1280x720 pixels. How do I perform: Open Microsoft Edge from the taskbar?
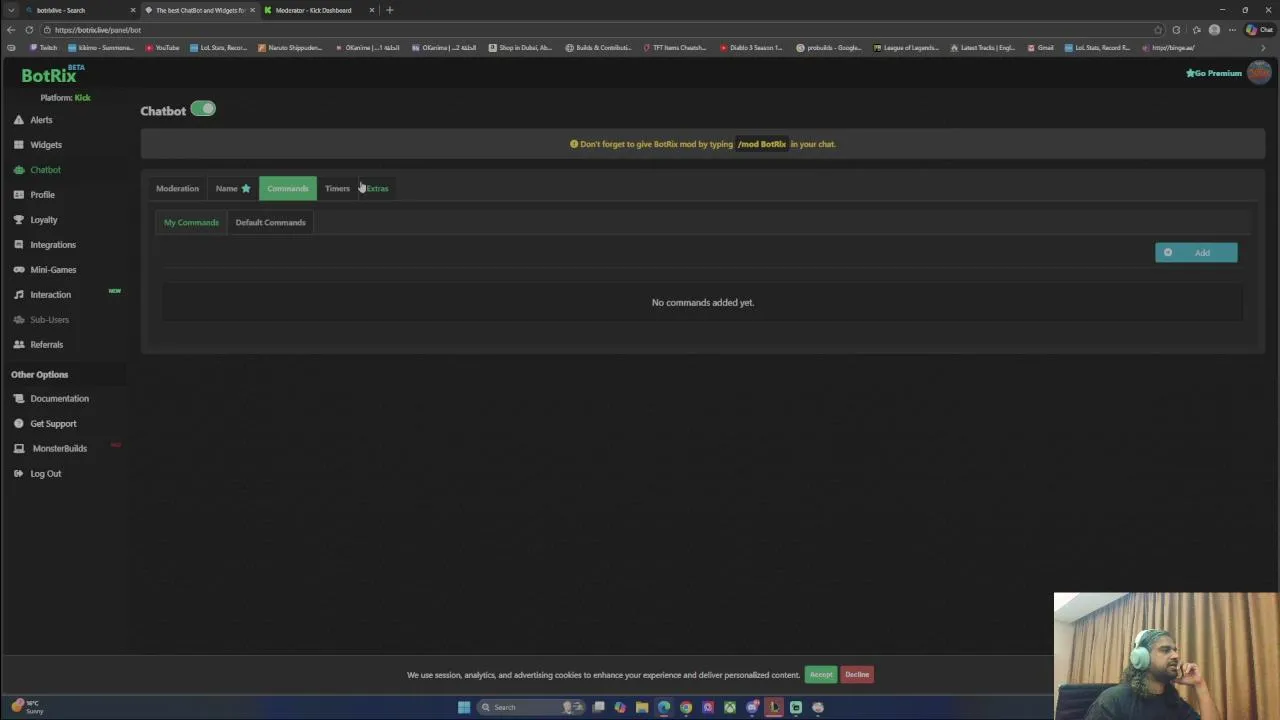pos(664,707)
